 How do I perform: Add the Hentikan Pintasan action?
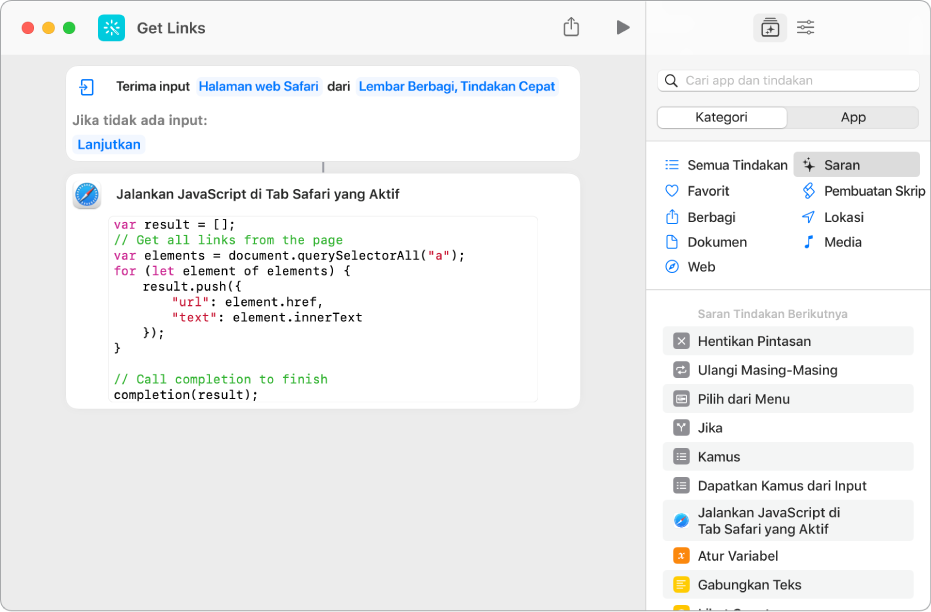coord(788,341)
